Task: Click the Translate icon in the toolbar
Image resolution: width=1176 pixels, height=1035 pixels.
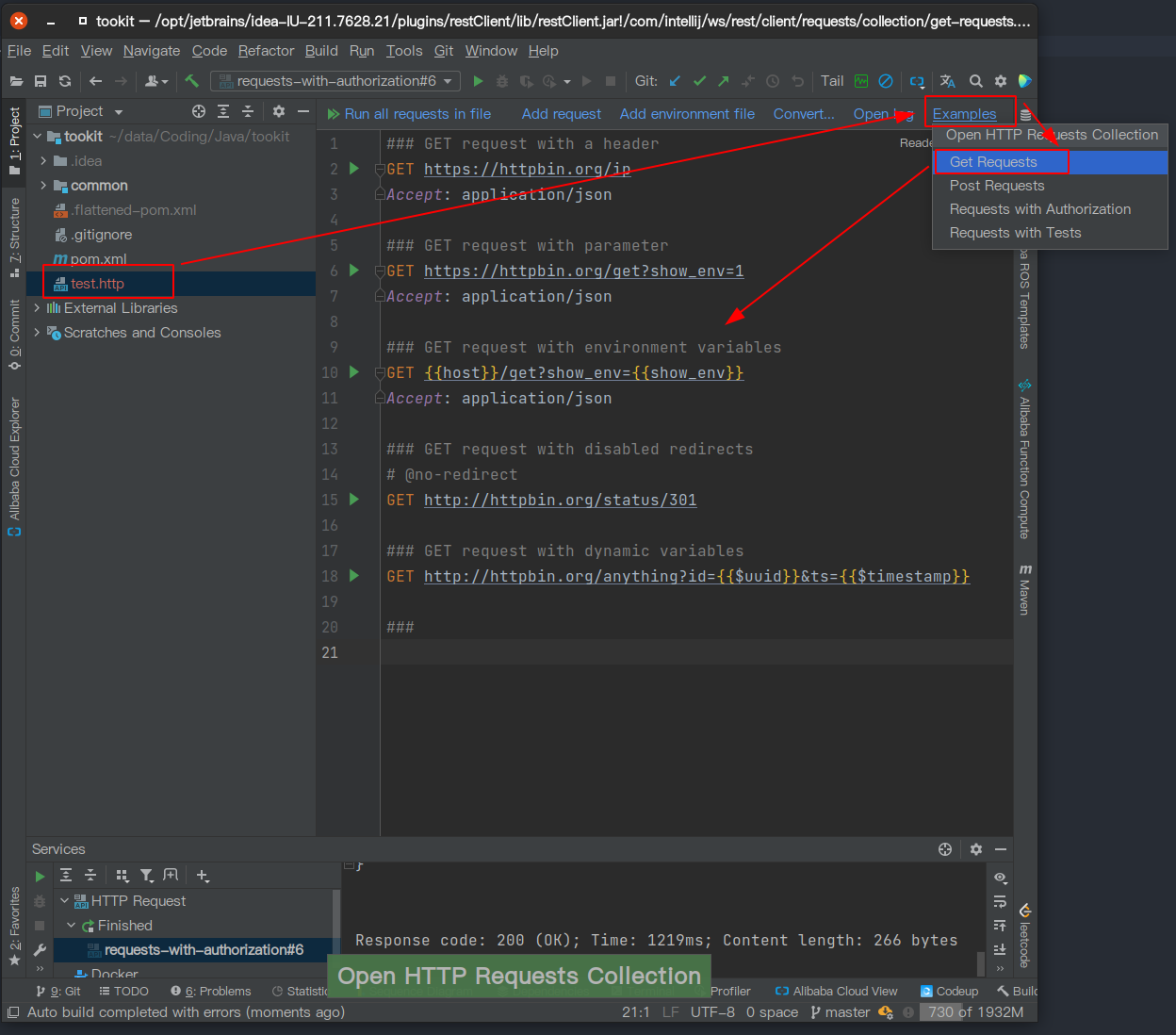Action: click(x=948, y=81)
